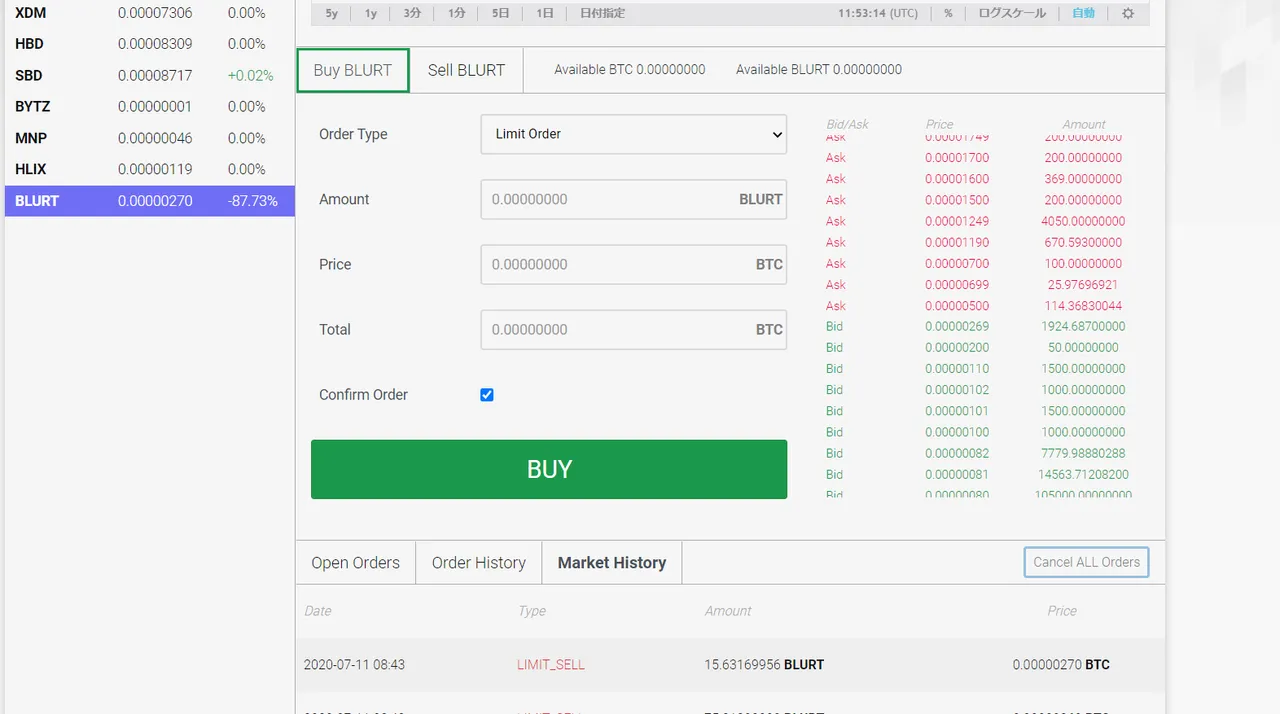Screen dimensions: 1280x714
Task: Click bid price 0.00000100
Action: [x=957, y=433]
